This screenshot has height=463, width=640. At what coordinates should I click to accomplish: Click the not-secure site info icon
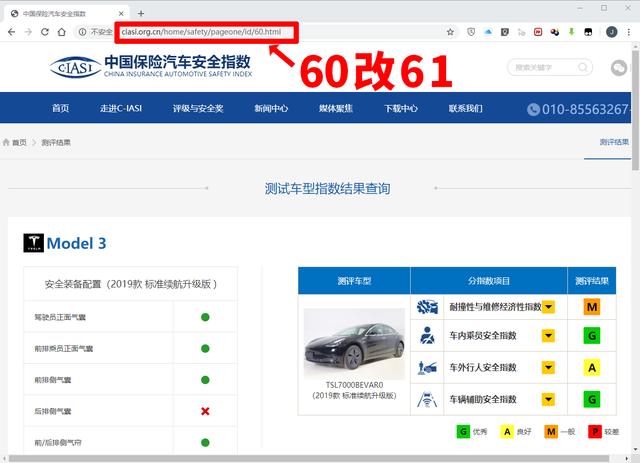[x=82, y=32]
